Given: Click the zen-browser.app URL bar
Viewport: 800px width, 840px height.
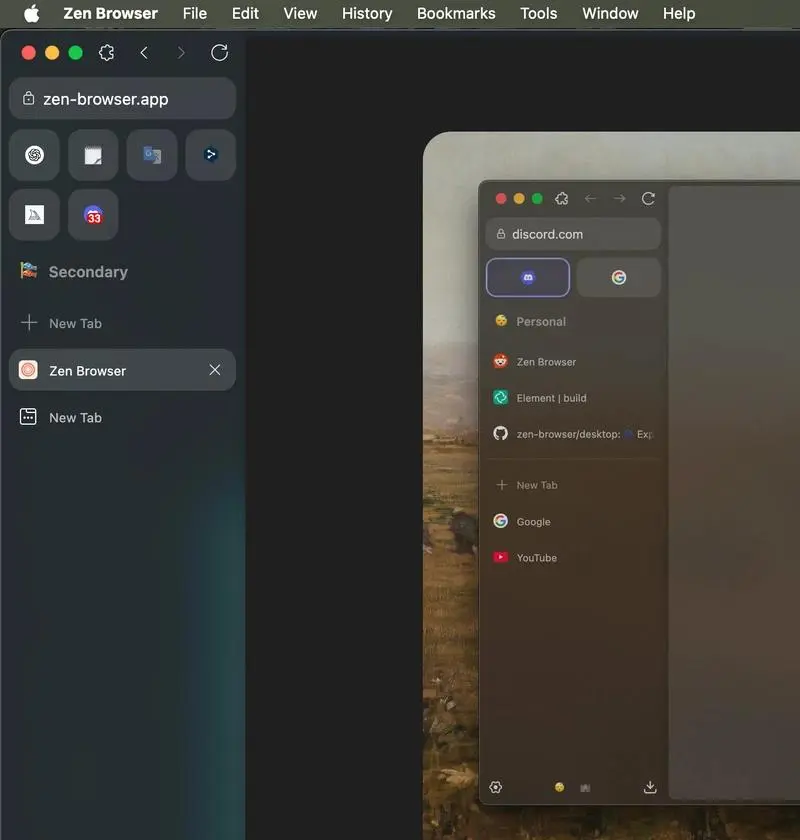Looking at the screenshot, I should 122,99.
